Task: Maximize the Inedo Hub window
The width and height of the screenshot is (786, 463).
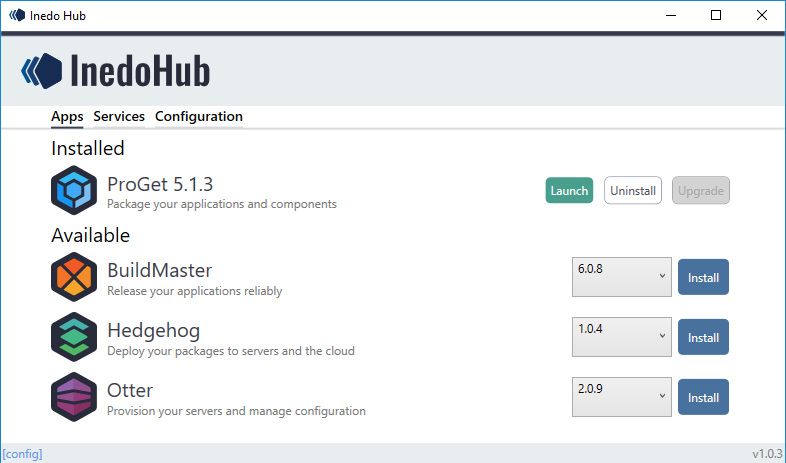Action: (x=715, y=15)
